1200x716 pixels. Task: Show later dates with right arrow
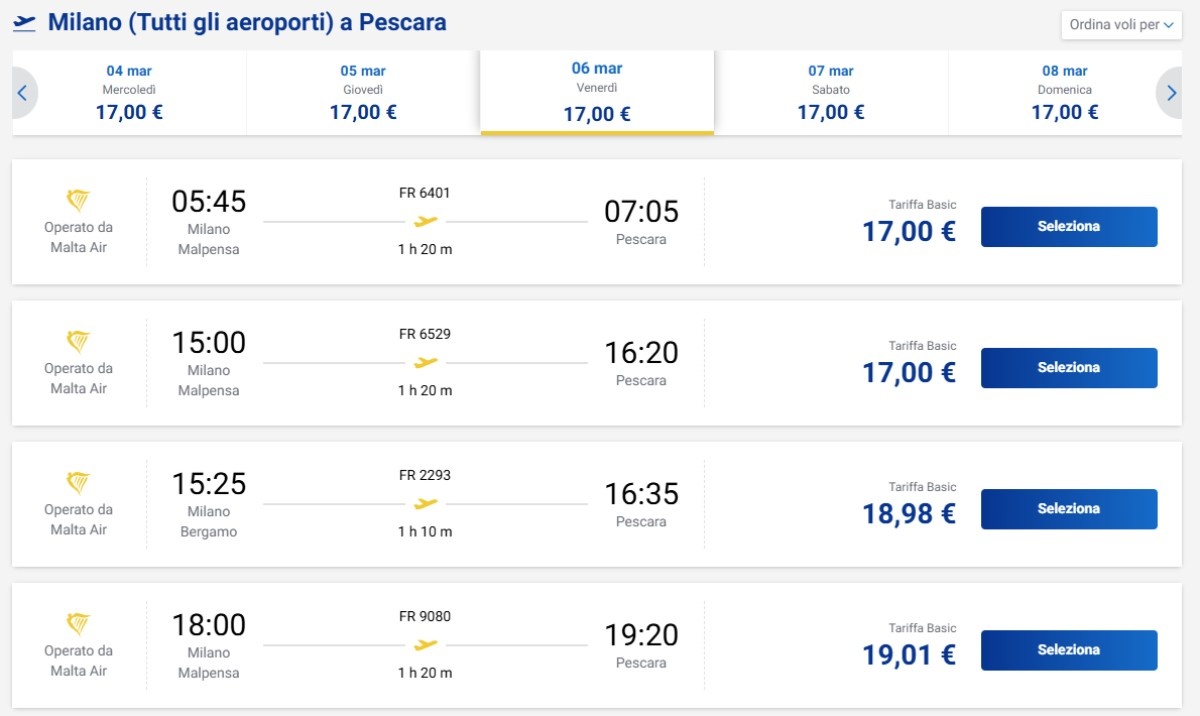coord(1172,94)
